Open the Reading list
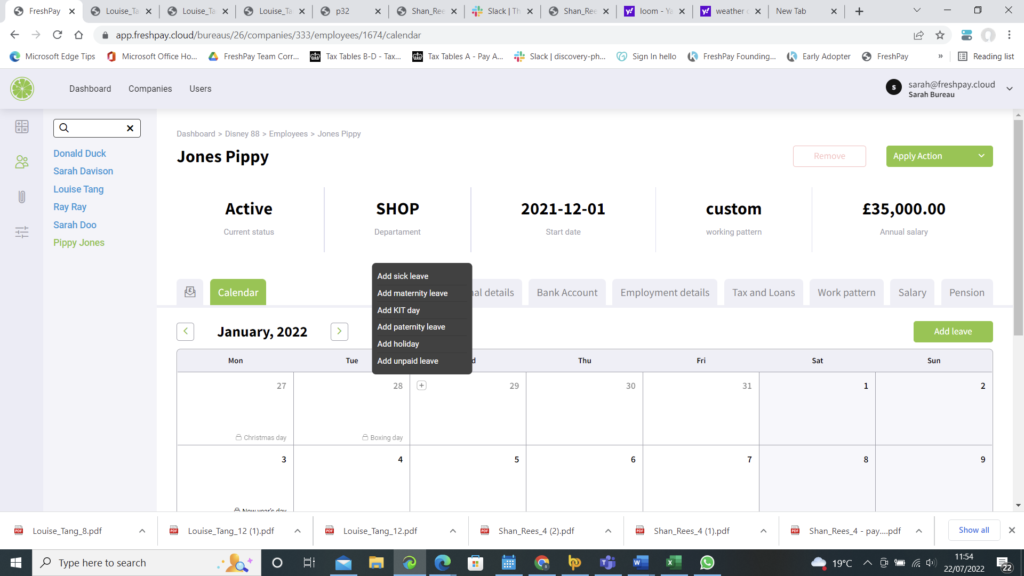This screenshot has height=576, width=1024. point(985,56)
